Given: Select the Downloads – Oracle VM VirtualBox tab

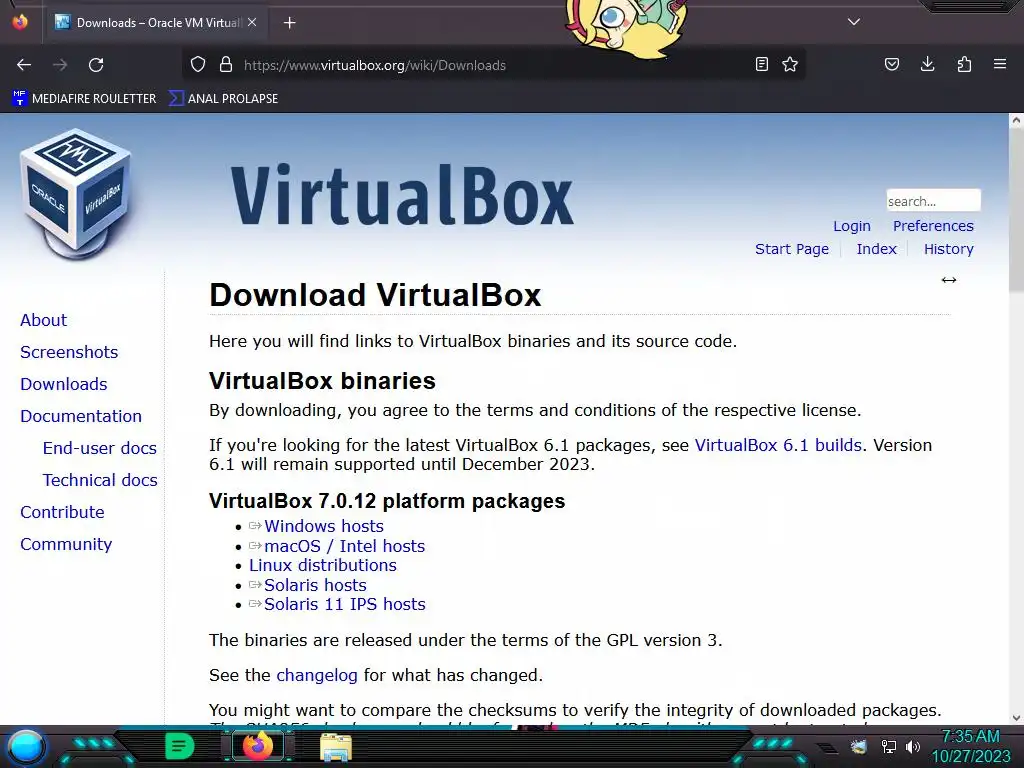Looking at the screenshot, I should (x=156, y=22).
